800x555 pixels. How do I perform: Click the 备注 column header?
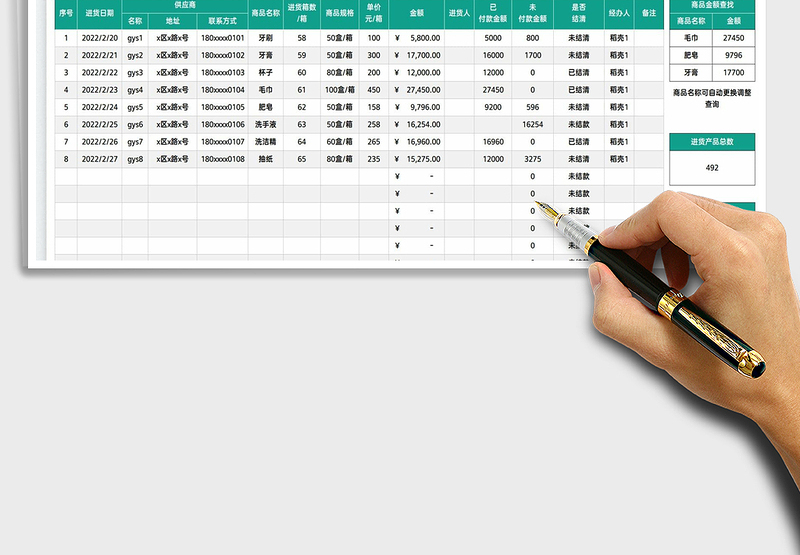click(649, 13)
